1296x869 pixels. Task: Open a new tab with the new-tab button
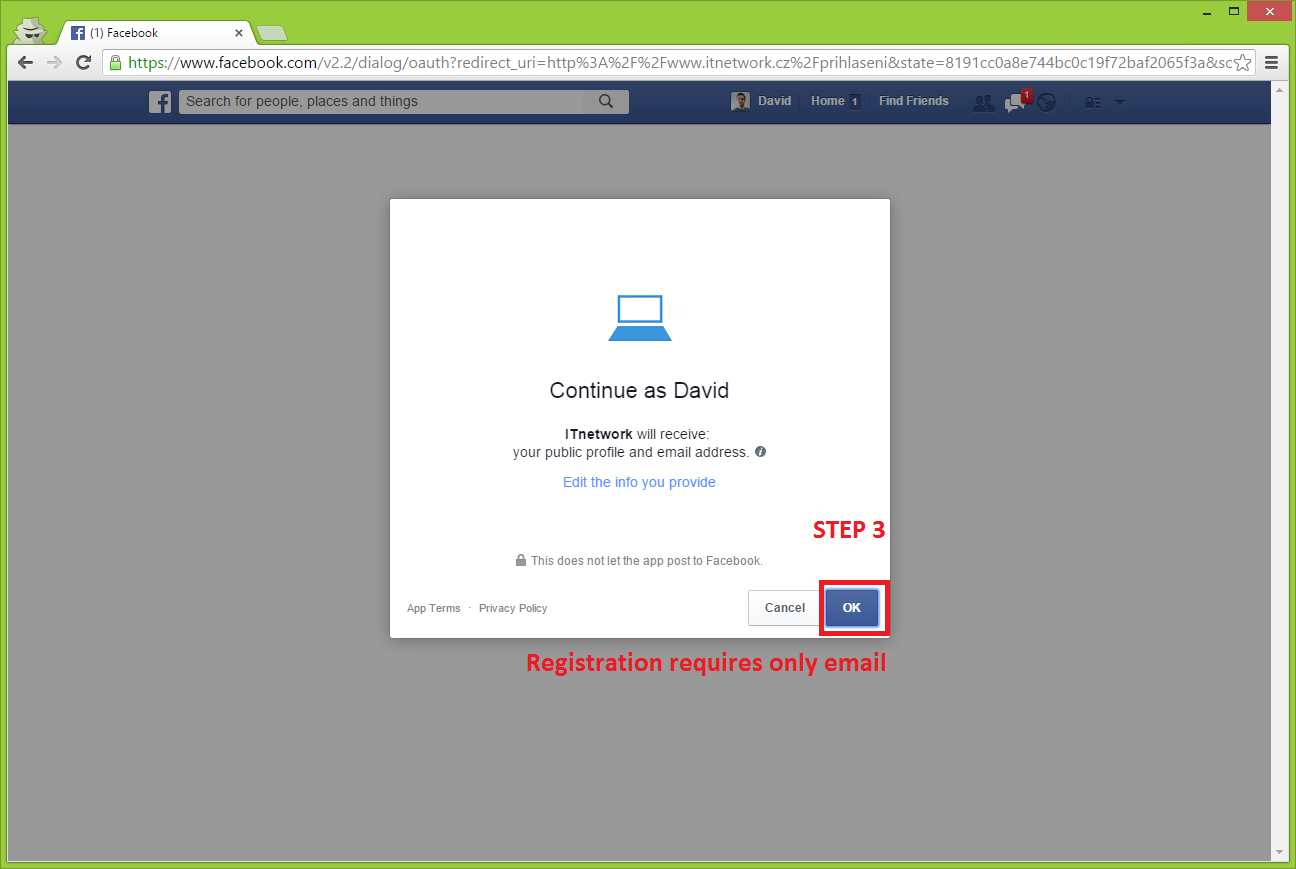tap(271, 33)
